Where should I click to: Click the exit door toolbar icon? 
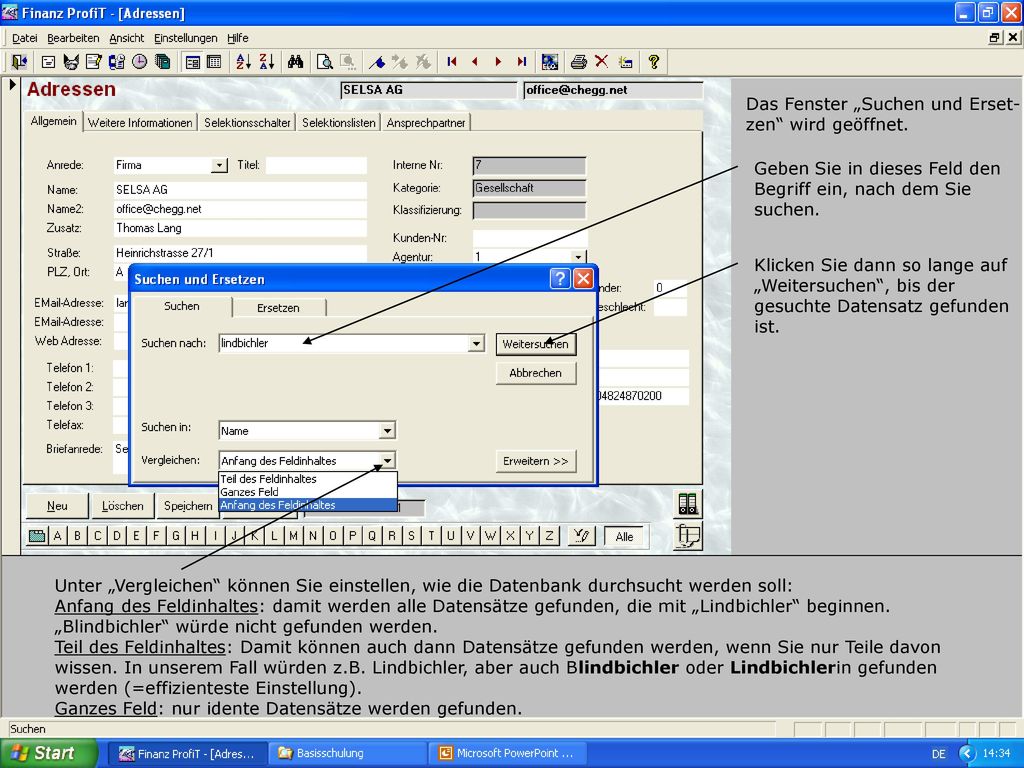tap(19, 62)
